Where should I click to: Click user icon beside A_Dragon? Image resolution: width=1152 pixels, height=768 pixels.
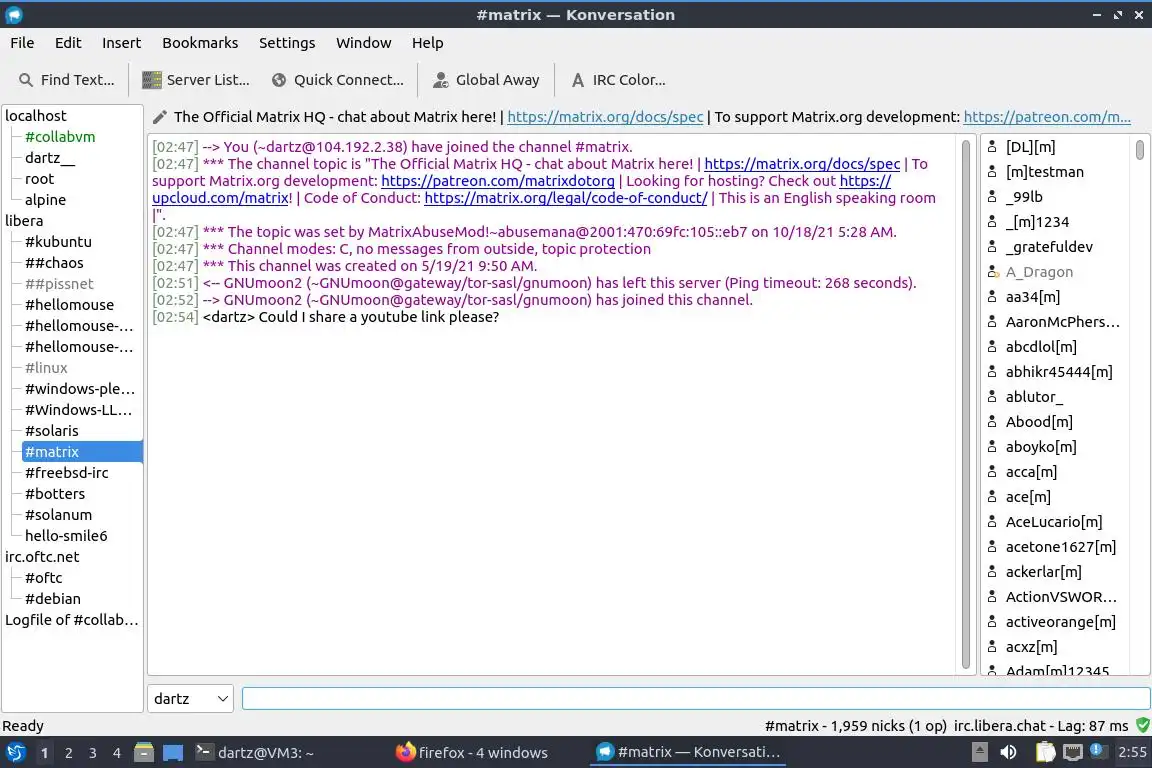coord(992,272)
